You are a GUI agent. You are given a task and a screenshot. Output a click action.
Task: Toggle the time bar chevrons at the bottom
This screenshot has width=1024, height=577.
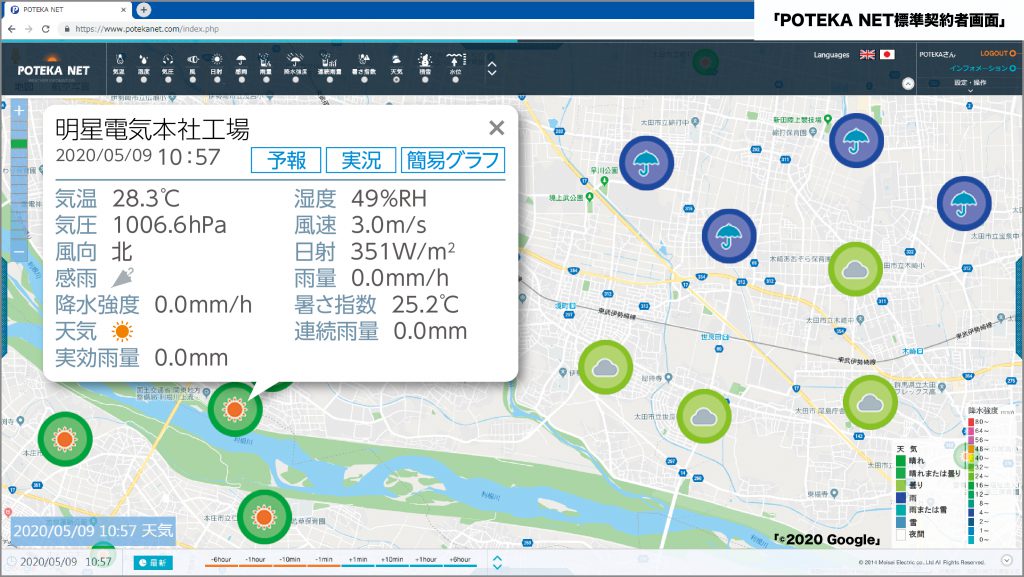pyautogui.click(x=497, y=561)
